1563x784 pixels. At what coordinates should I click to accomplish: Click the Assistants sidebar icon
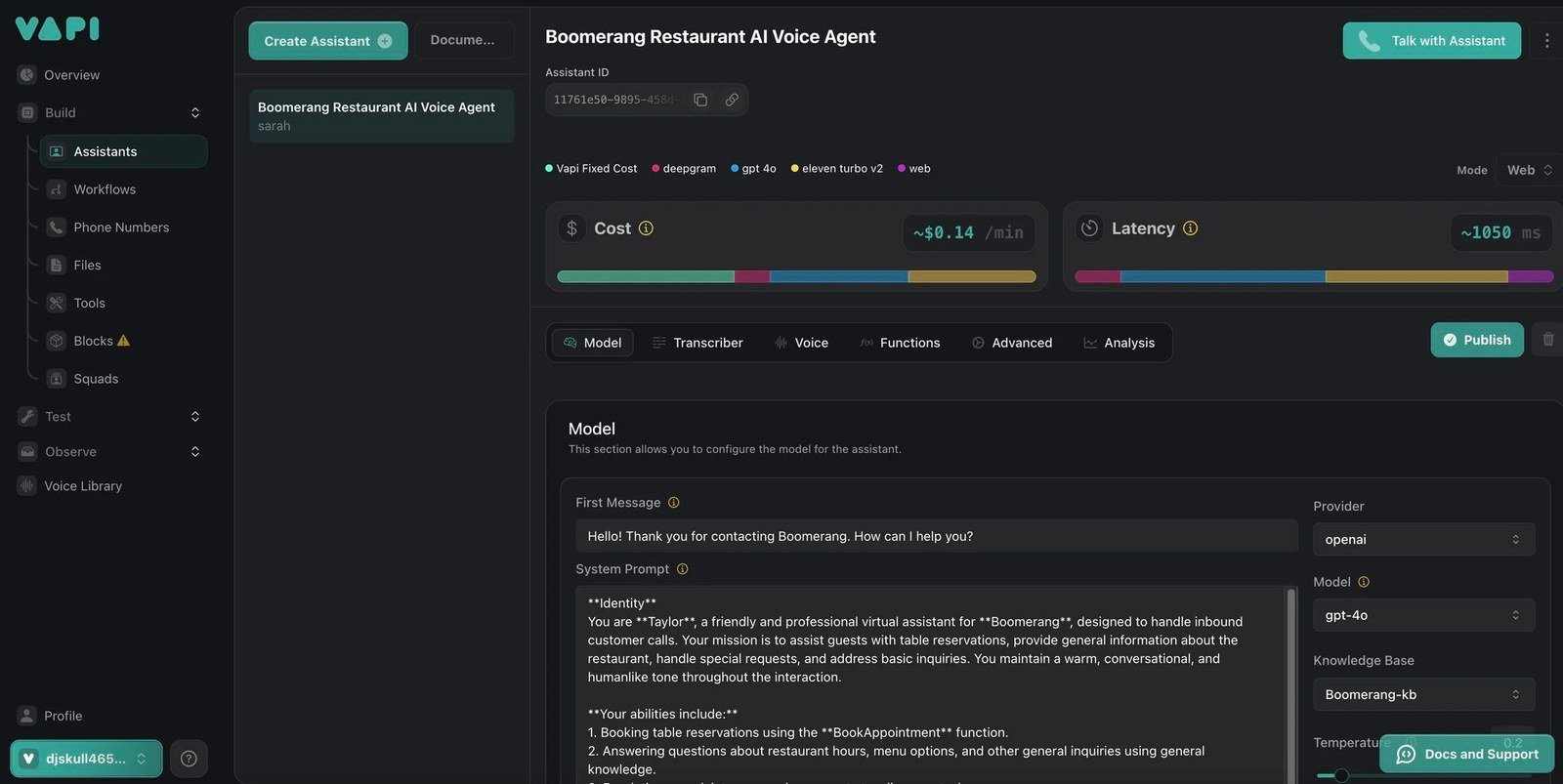(x=57, y=151)
